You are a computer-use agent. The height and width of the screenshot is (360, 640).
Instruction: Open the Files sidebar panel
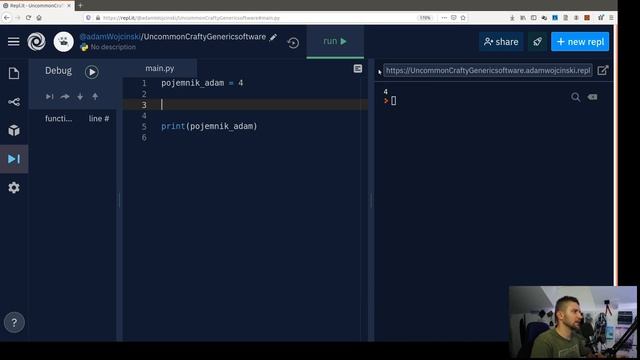click(x=14, y=73)
